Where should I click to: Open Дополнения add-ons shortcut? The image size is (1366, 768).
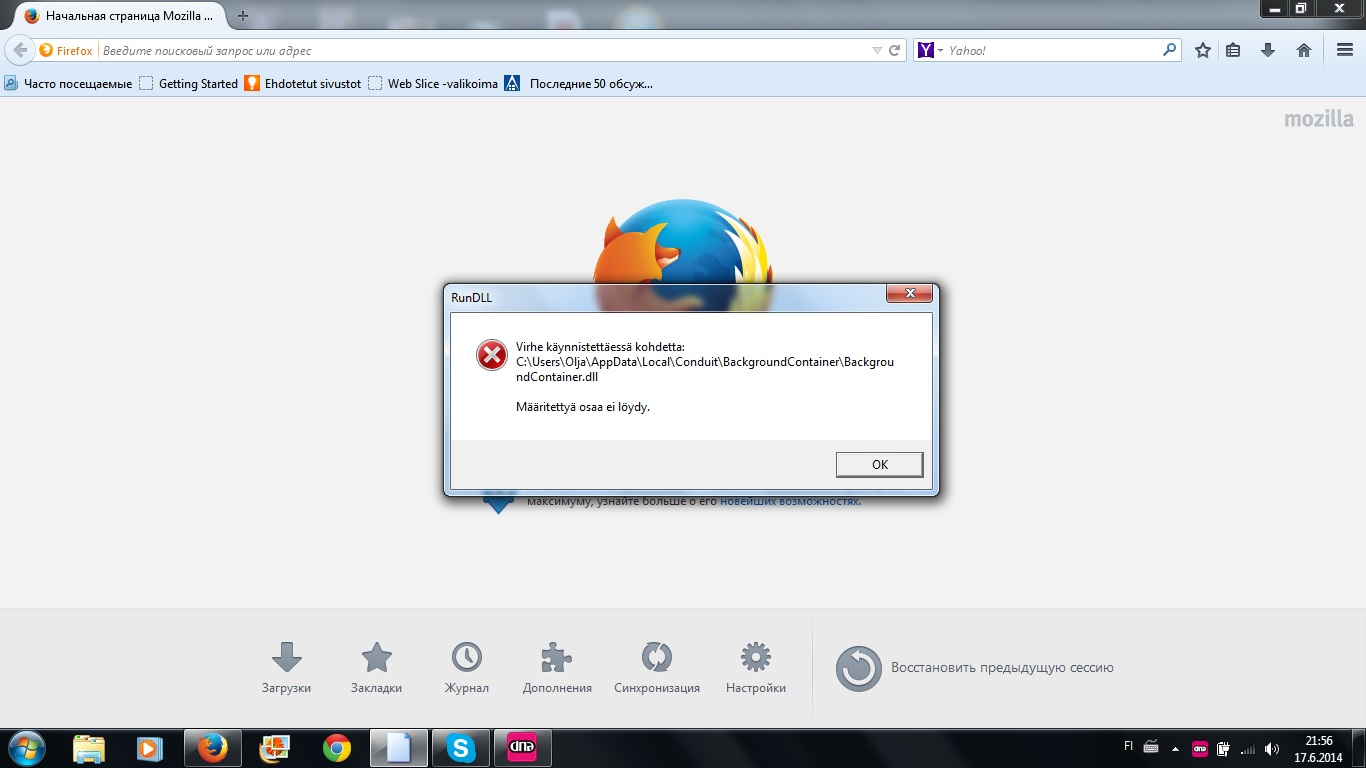[557, 667]
